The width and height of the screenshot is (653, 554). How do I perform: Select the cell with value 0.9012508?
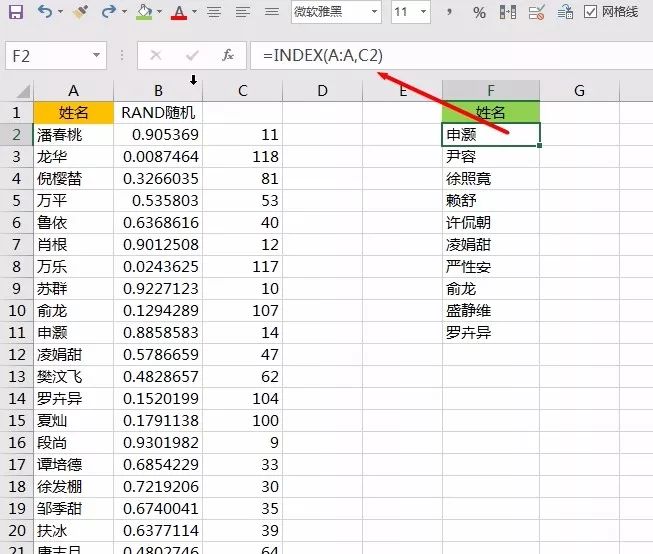pyautogui.click(x=158, y=245)
